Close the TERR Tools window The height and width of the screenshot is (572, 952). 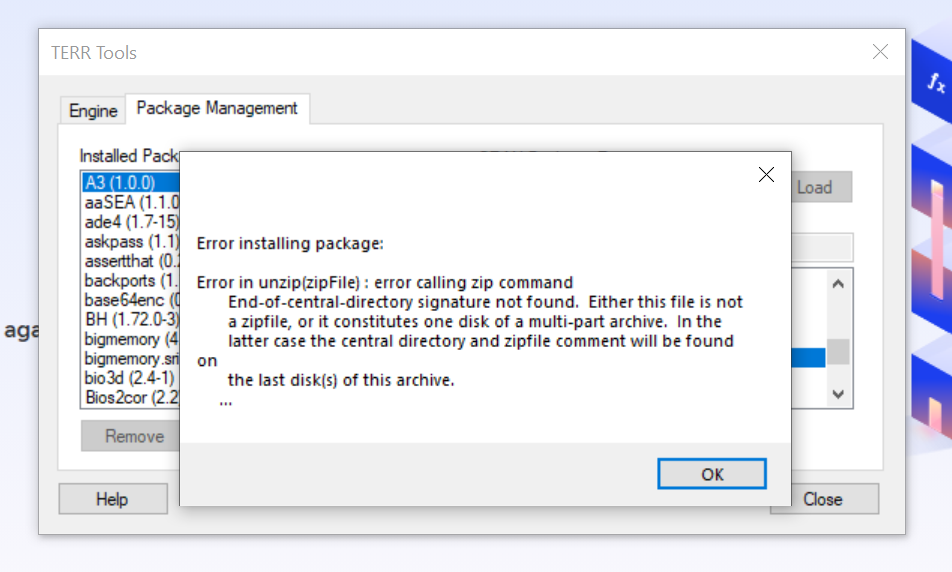point(880,52)
